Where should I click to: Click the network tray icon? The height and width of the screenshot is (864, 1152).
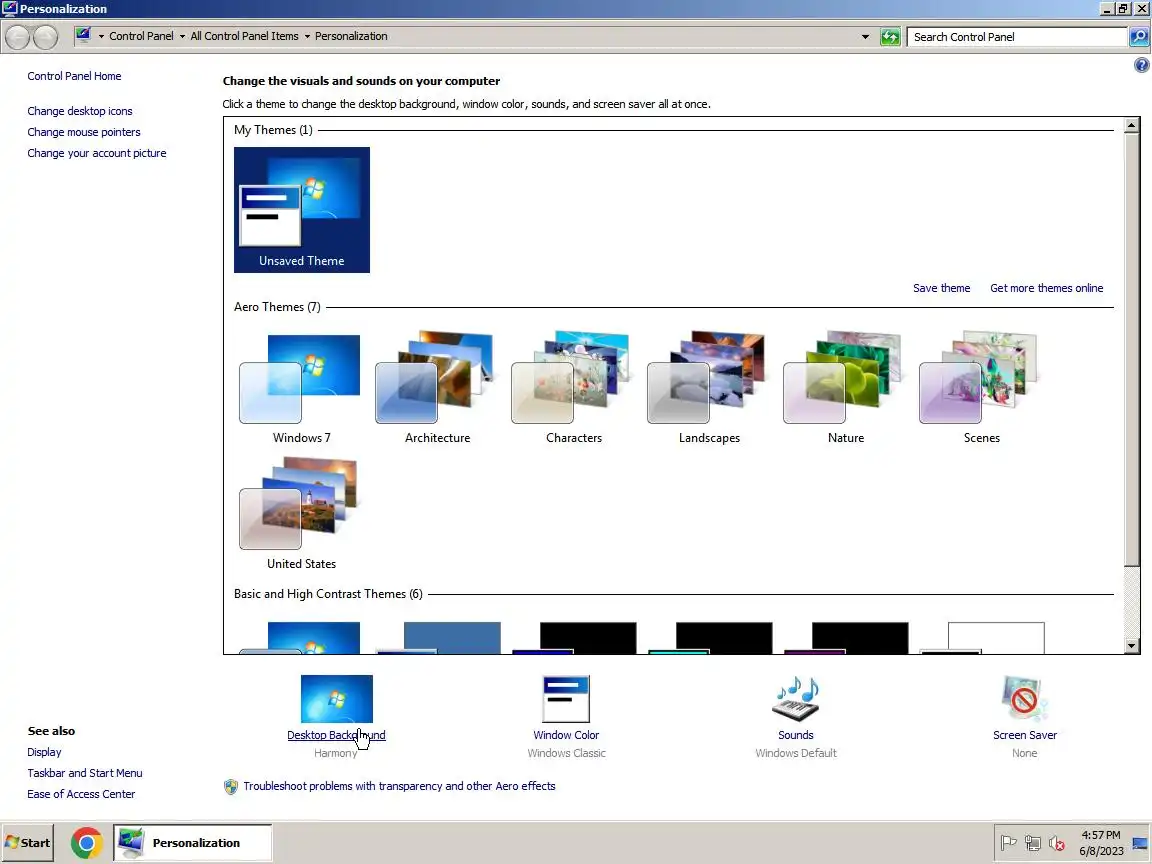[x=1033, y=843]
